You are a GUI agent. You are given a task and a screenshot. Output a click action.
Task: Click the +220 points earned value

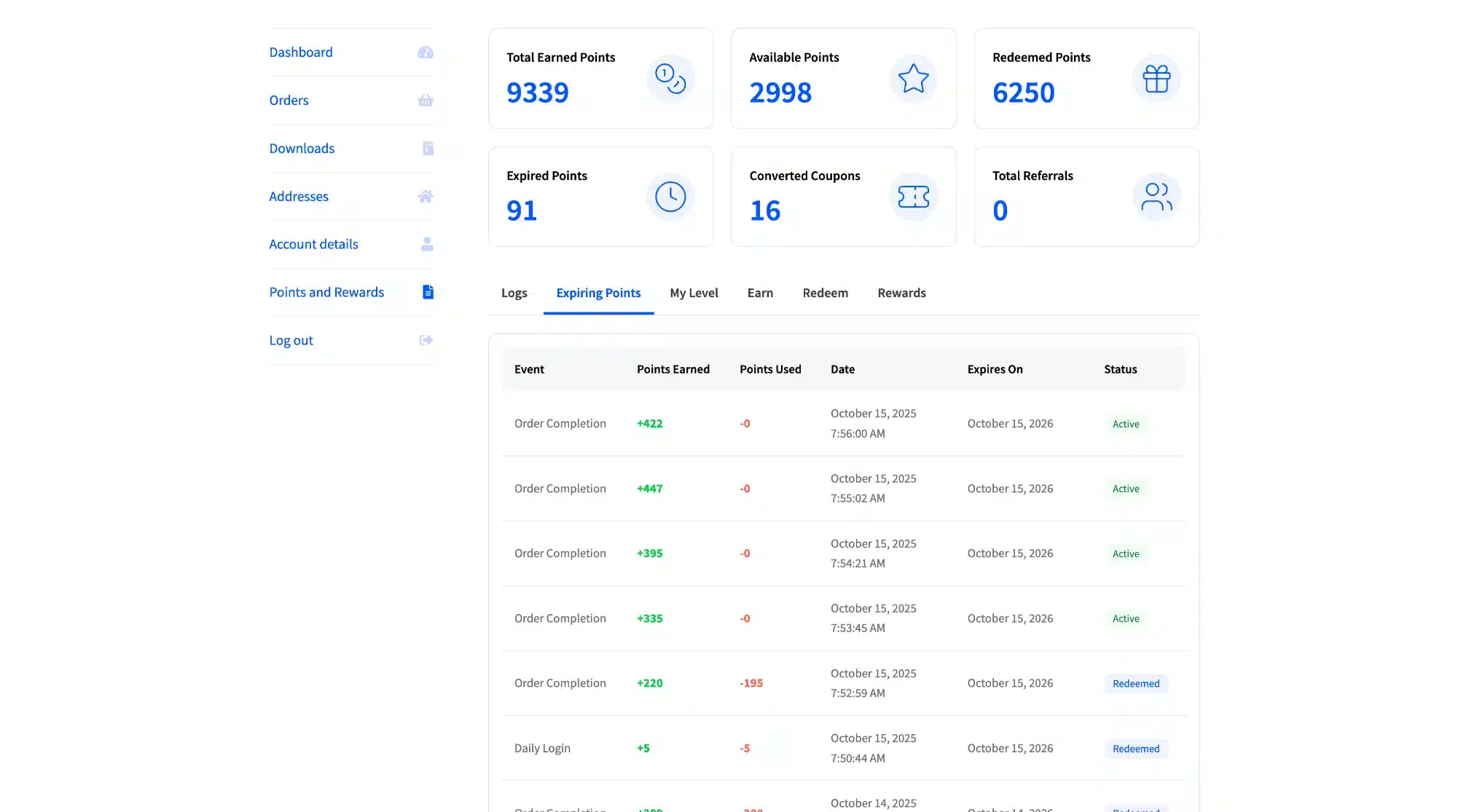649,683
